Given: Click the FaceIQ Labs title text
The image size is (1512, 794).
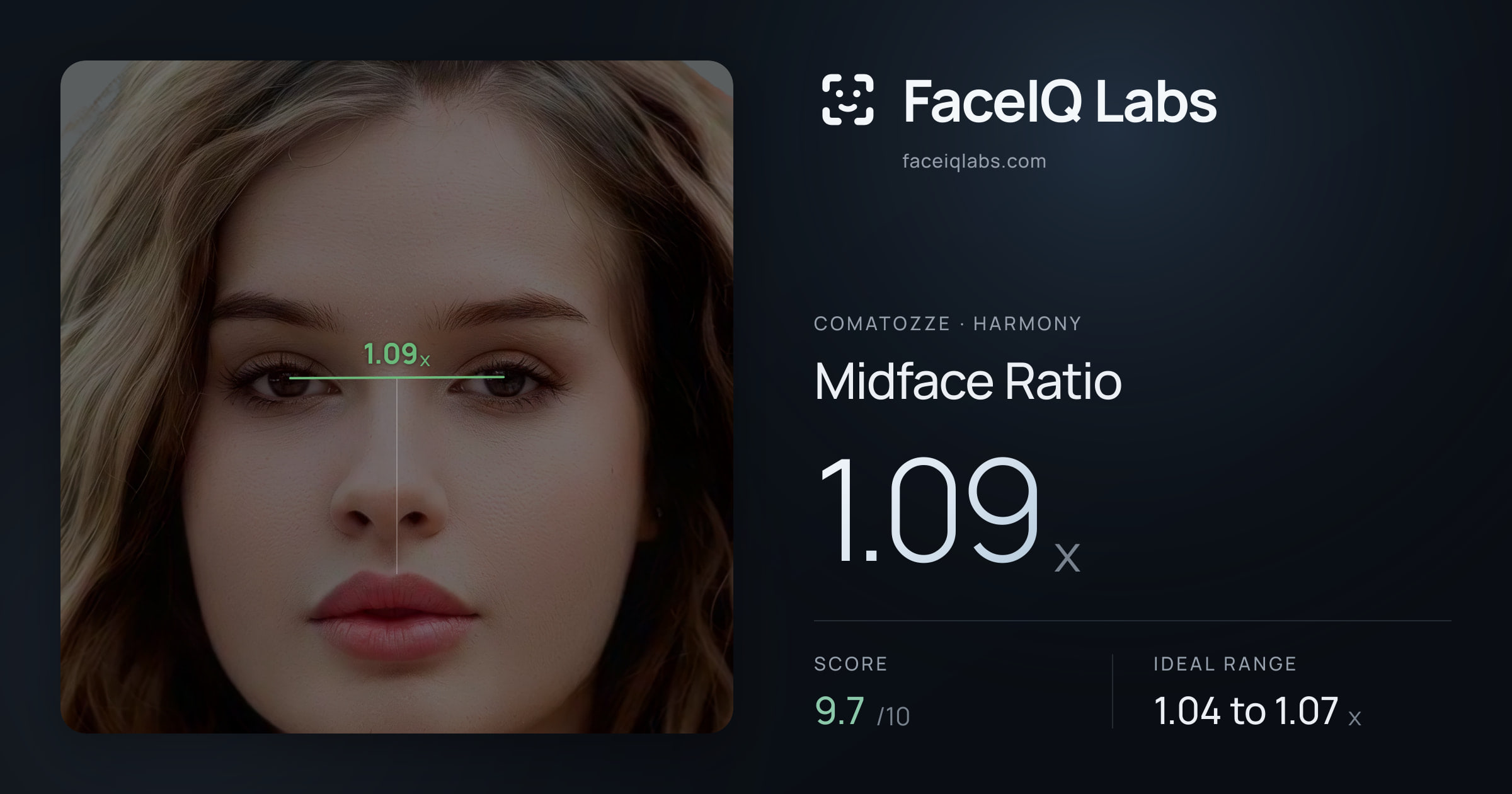Looking at the screenshot, I should click(x=1060, y=101).
